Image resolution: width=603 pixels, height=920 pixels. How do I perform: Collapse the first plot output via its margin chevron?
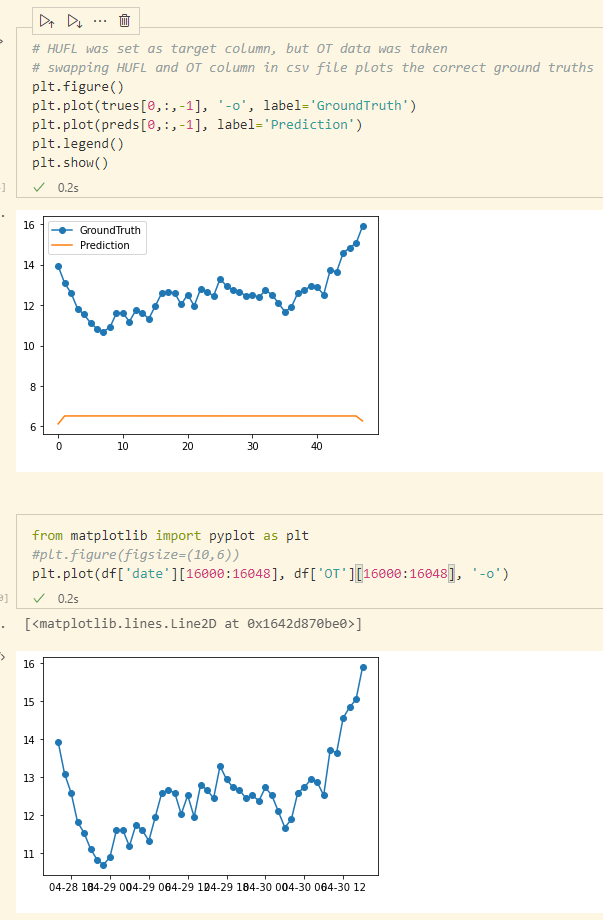point(3,216)
